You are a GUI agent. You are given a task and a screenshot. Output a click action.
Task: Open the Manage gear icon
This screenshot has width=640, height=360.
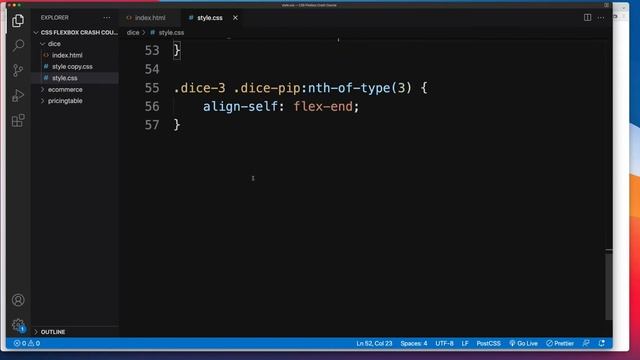(x=18, y=325)
